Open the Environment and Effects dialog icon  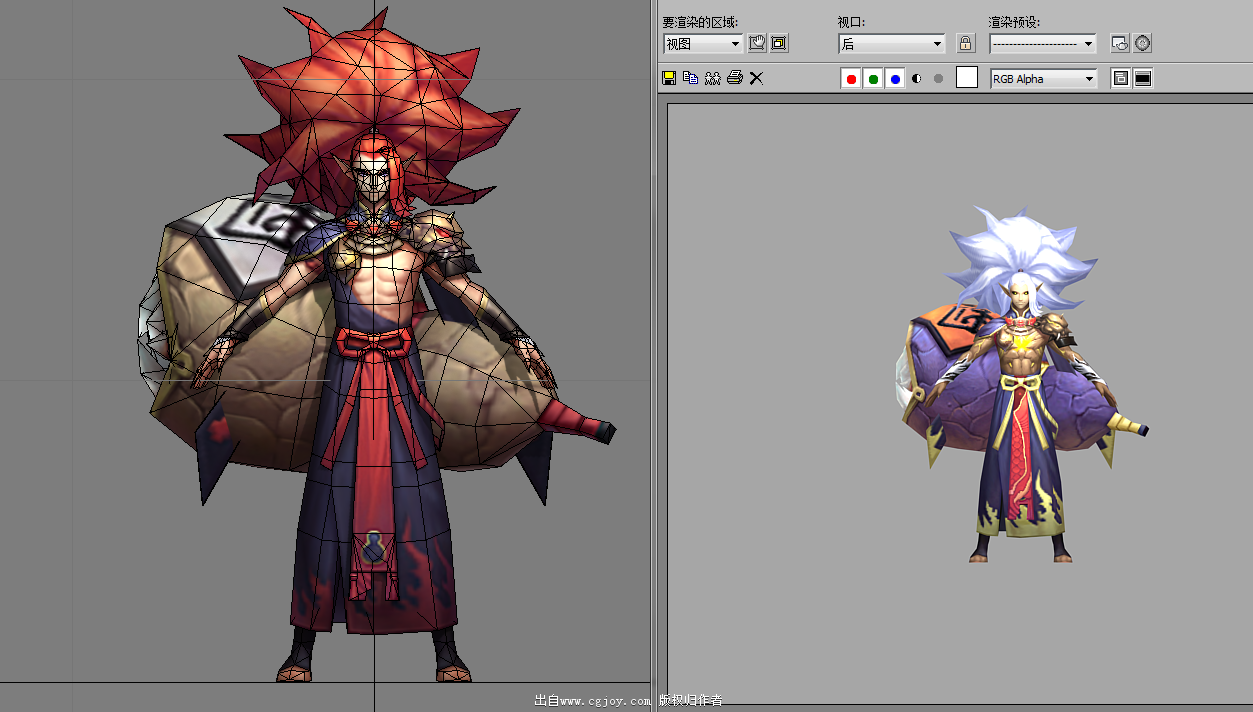[x=1143, y=43]
